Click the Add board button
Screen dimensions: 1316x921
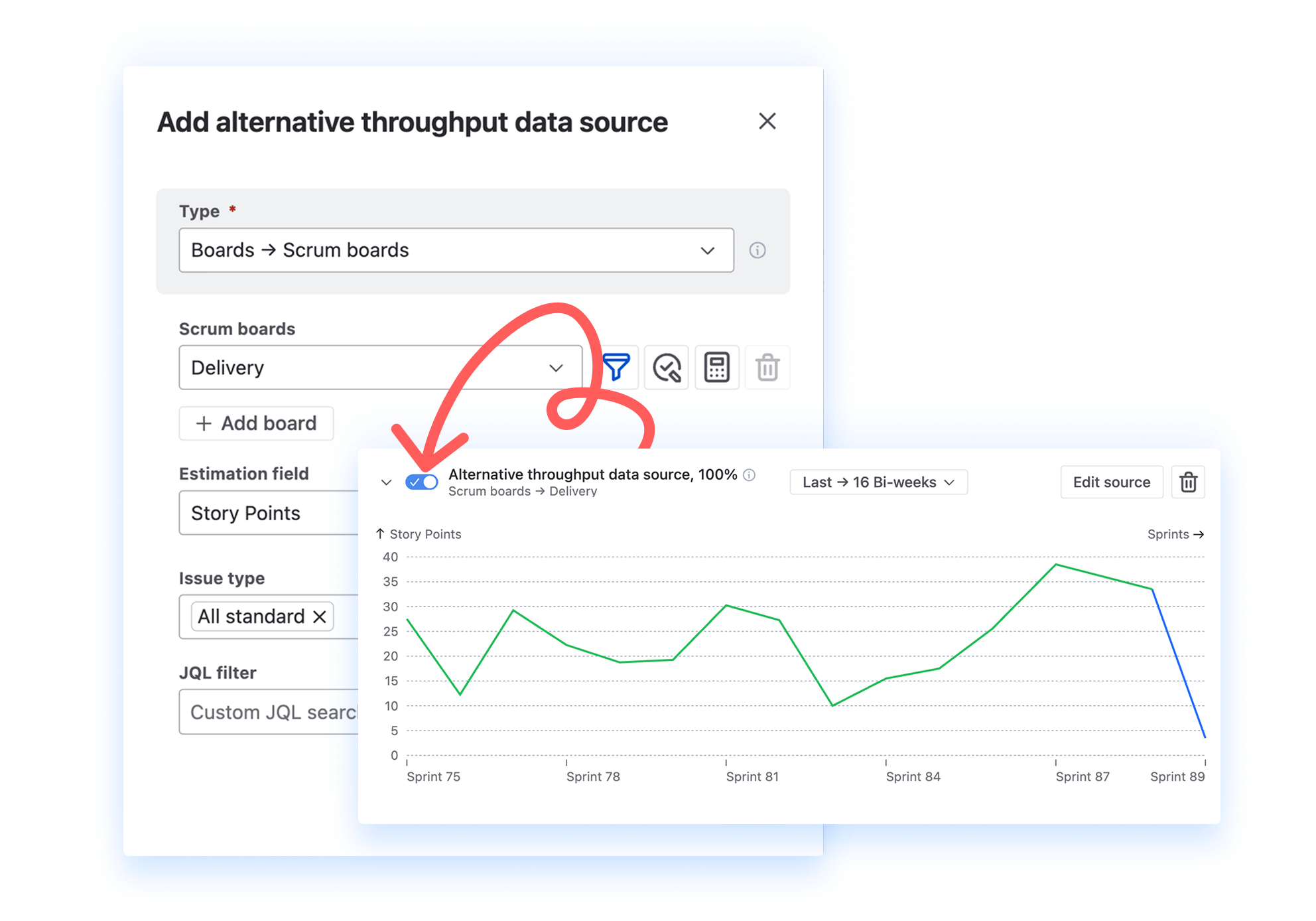256,423
